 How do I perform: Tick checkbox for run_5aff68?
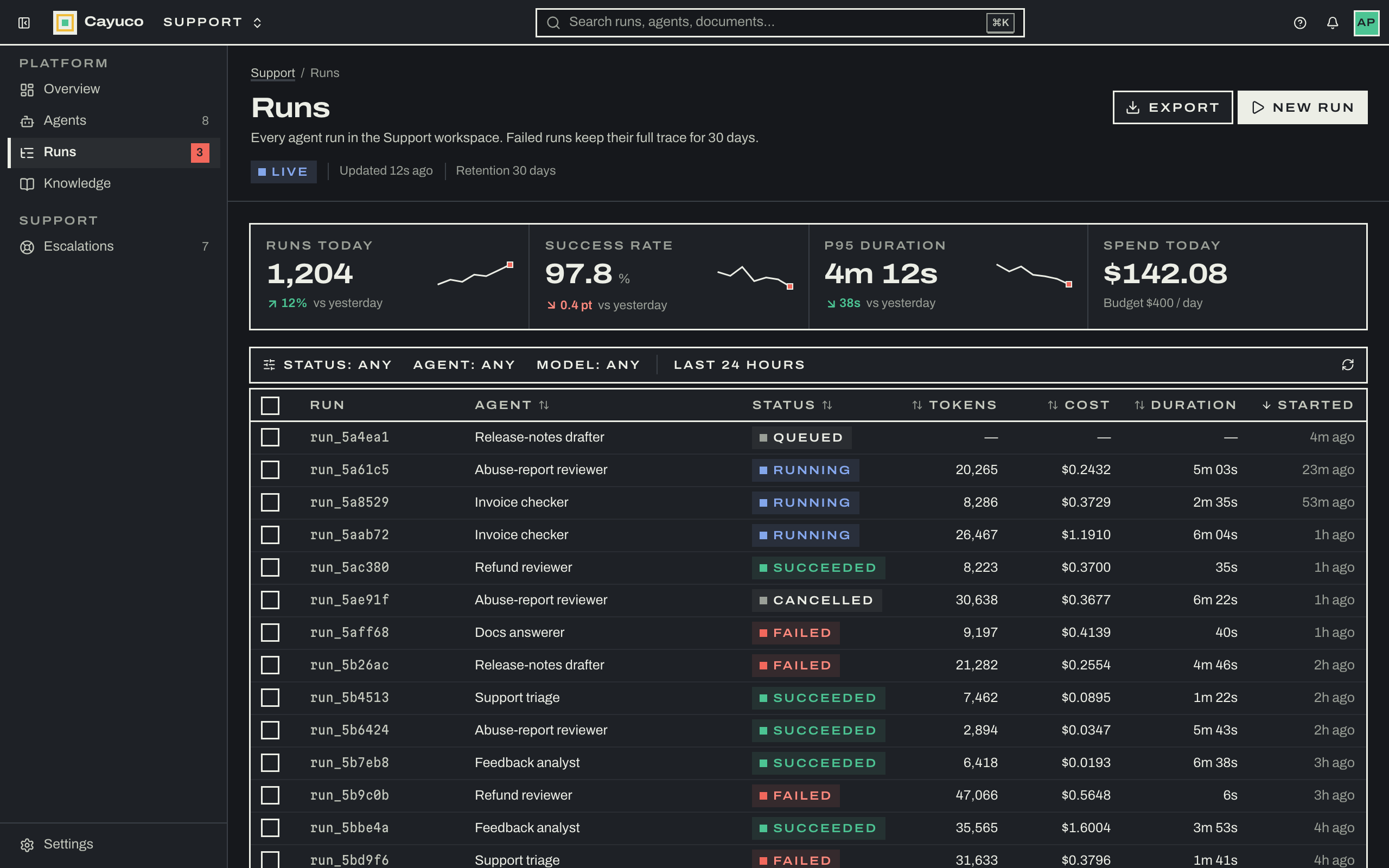270,633
